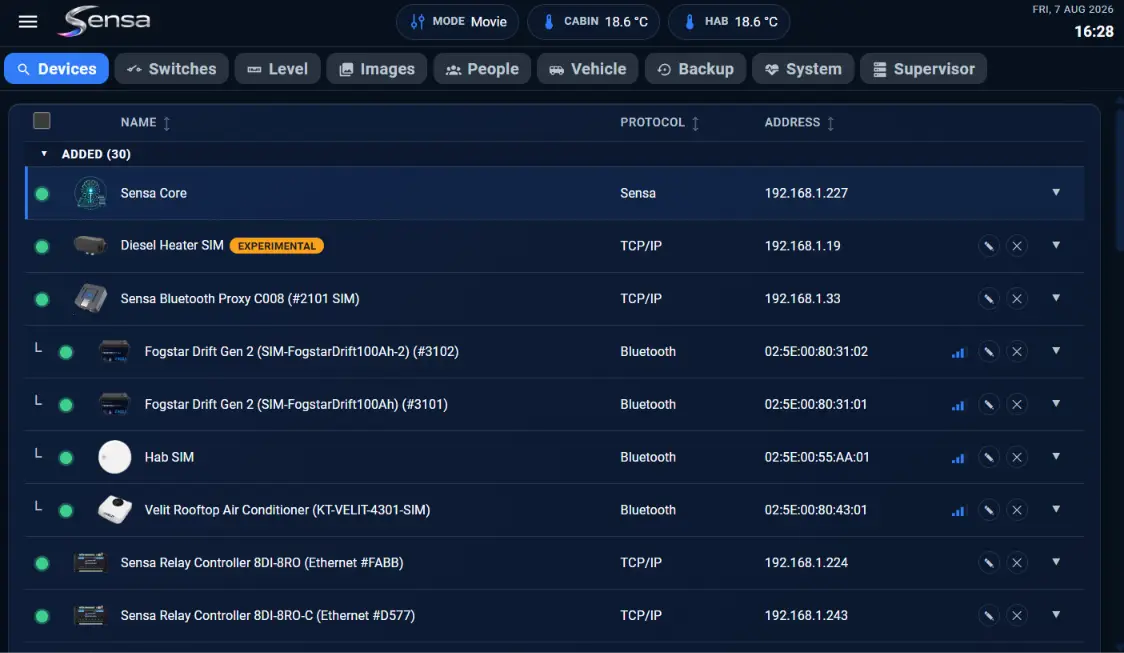This screenshot has height=653, width=1124.
Task: Open the Mode Movie selector
Action: click(x=457, y=22)
